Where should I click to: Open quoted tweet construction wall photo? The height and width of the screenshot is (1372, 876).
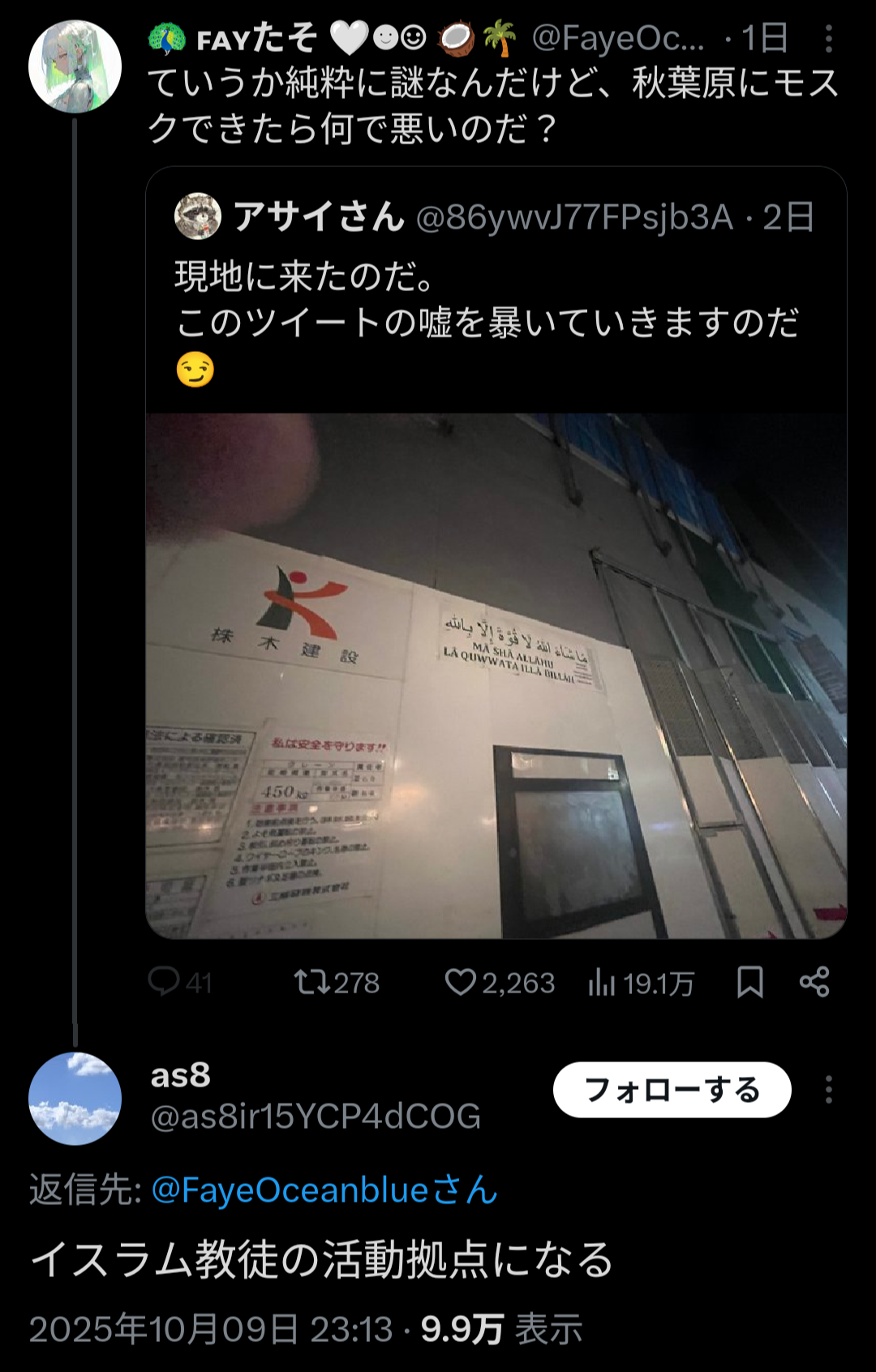(x=496, y=676)
